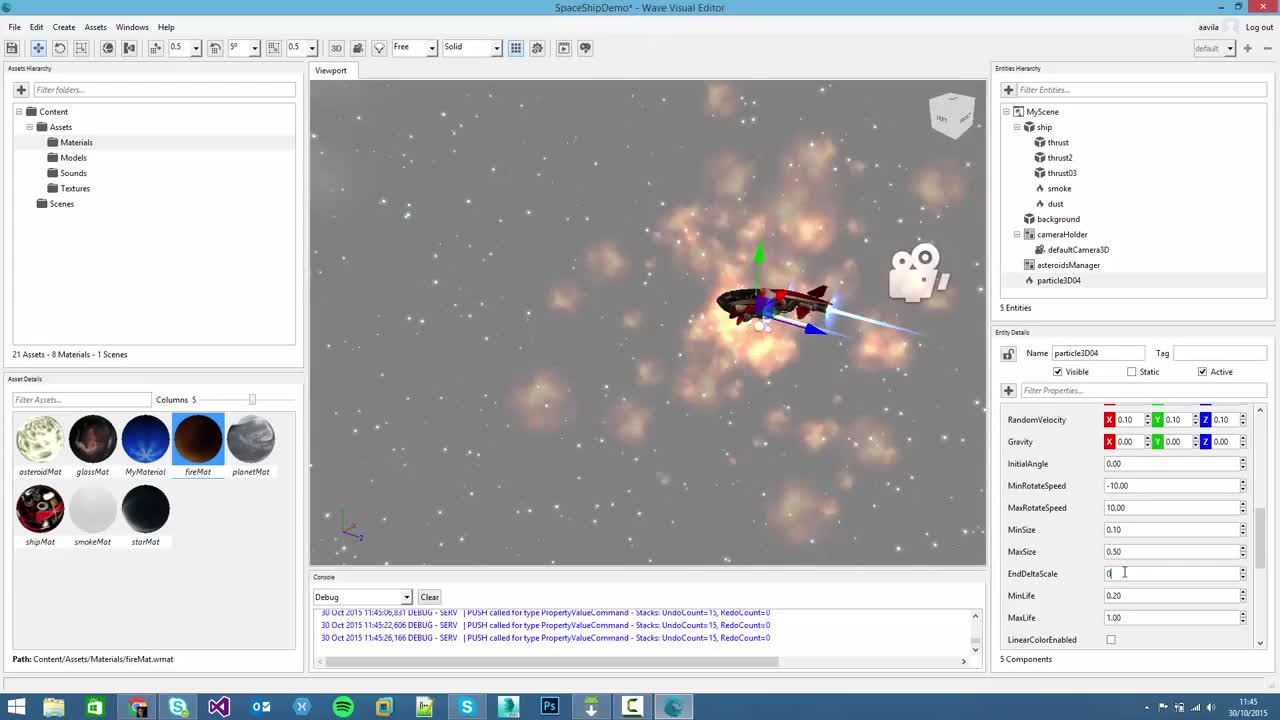Select the Scale tool in the toolbar
1280x720 pixels.
point(81,47)
